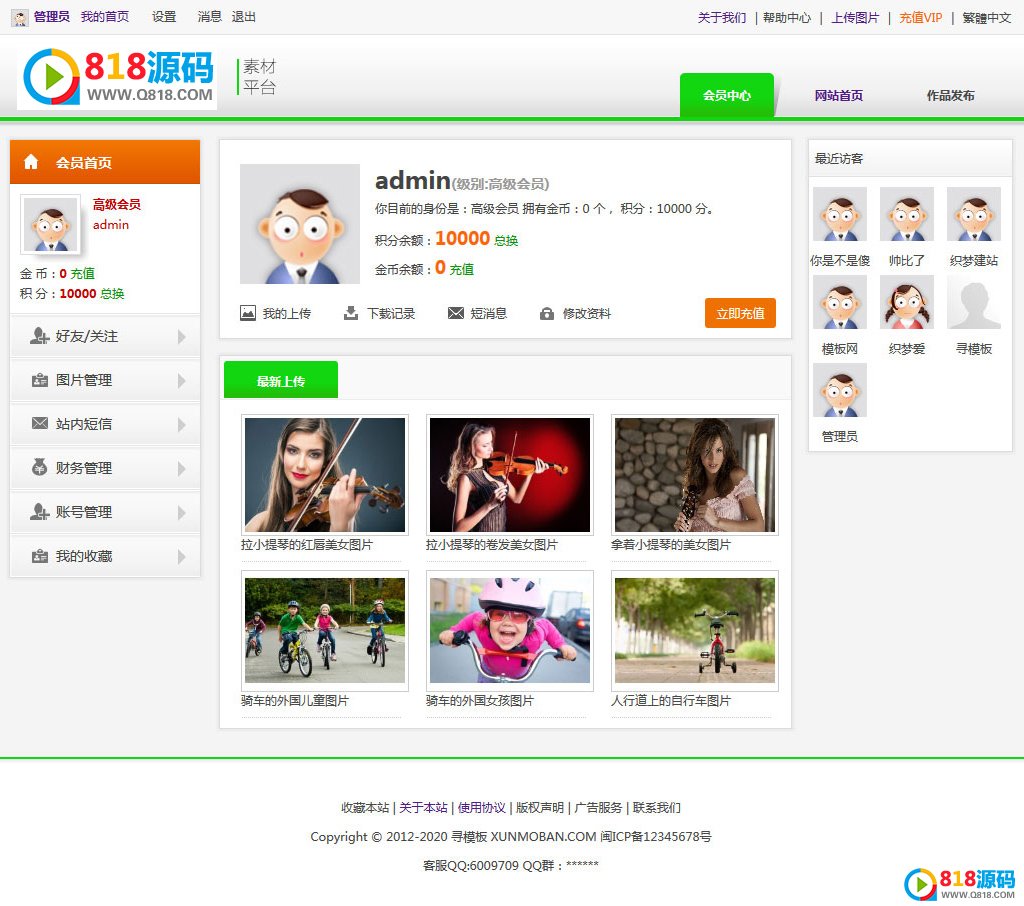Viewport: 1024px width, 906px height.
Task: Click footer link 收藏本站
Action: pos(365,807)
